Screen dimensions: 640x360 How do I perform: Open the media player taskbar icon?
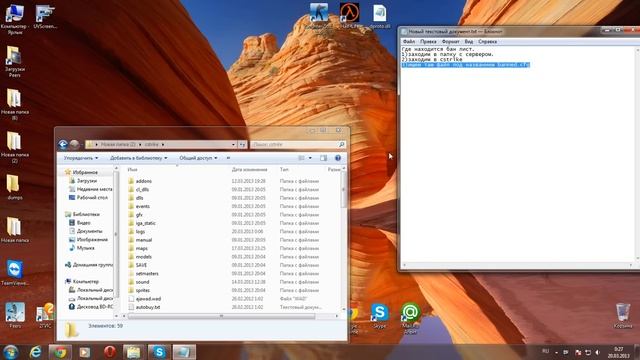click(x=85, y=352)
